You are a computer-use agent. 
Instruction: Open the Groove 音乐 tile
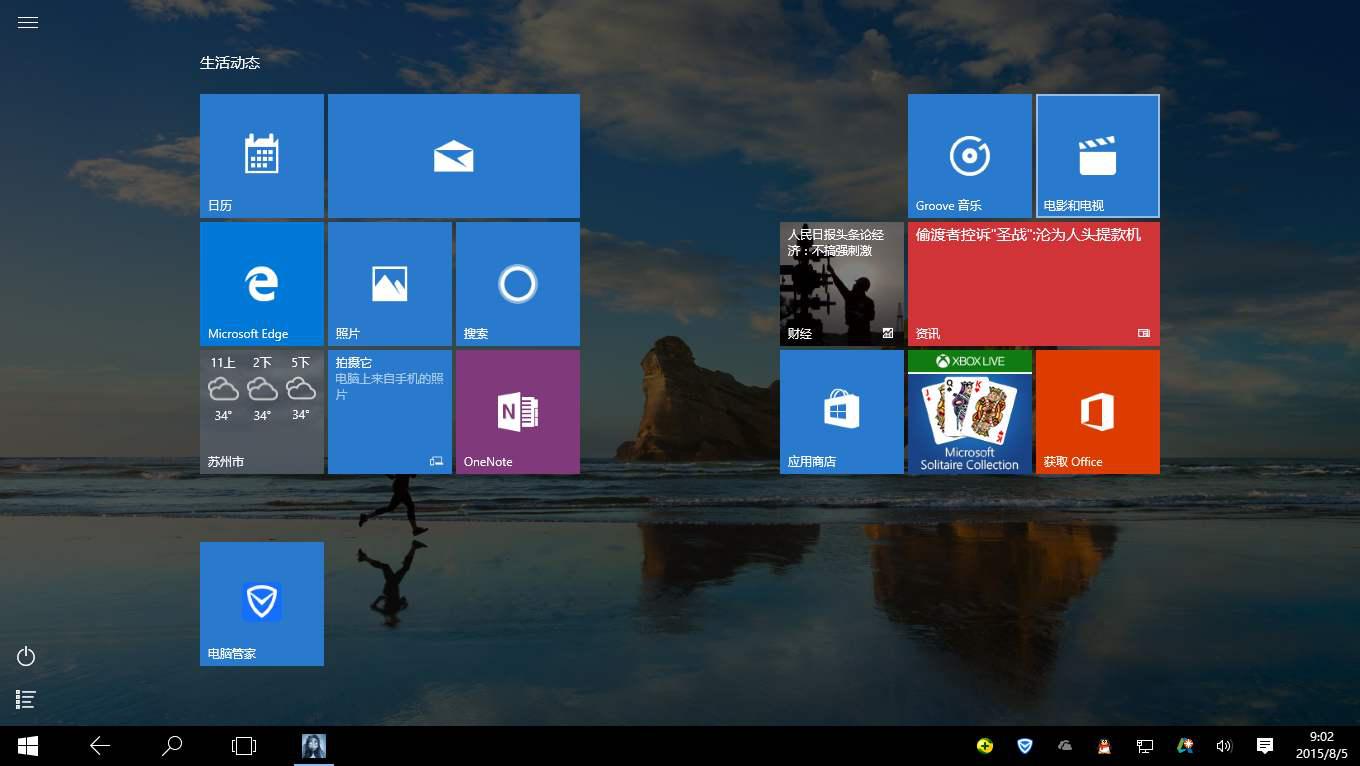tap(968, 155)
